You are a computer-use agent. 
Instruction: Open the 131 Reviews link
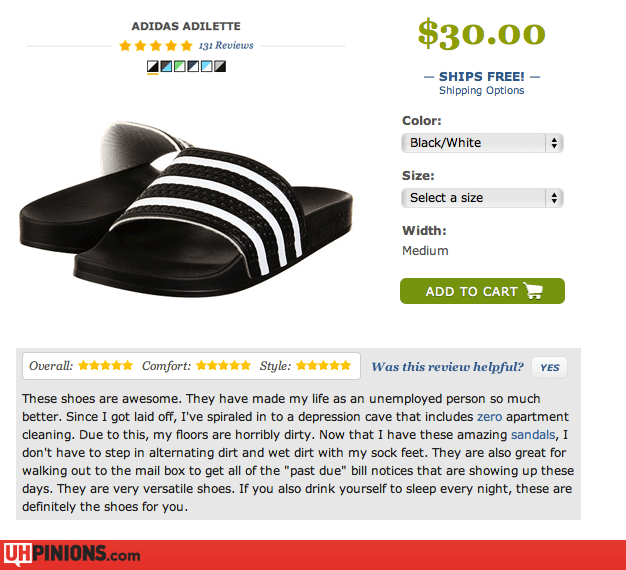226,45
